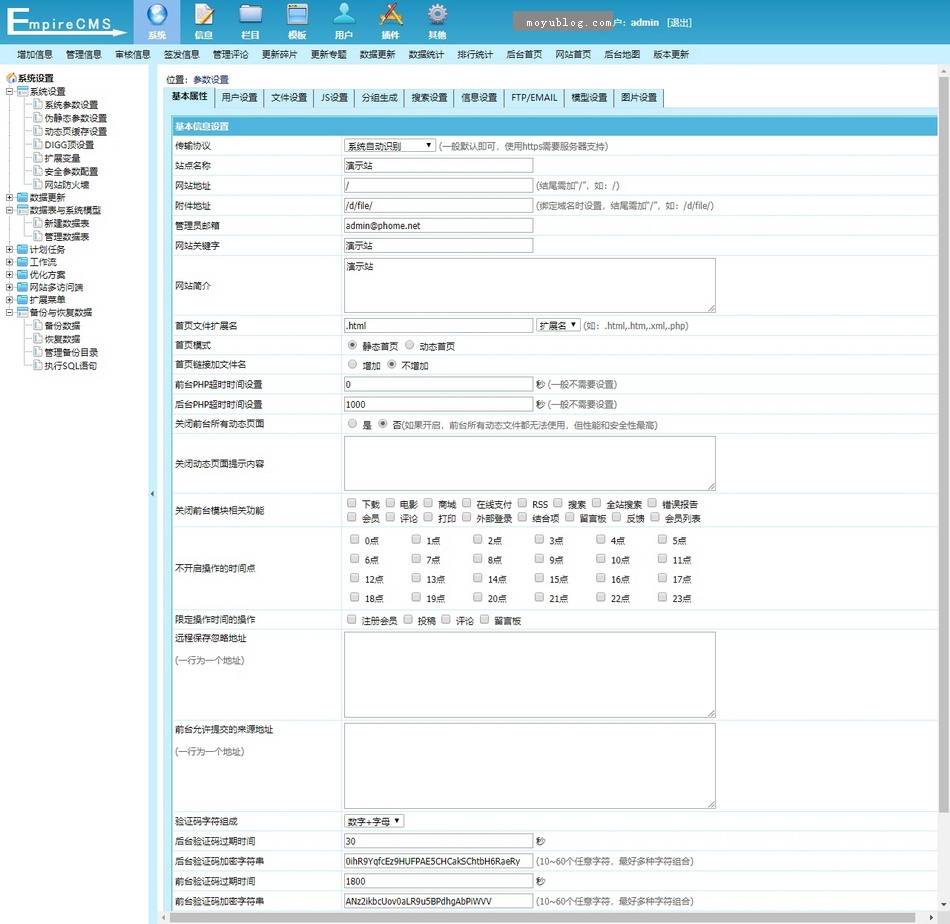Viewport: 950px width, 924px height.
Task: Switch to the 搜索设置 tab
Action: coord(430,98)
